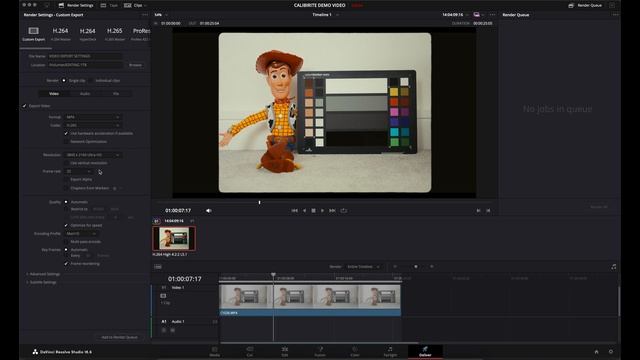Click Add to Render Queue button
Screen dimensions: 640x360
pos(119,337)
